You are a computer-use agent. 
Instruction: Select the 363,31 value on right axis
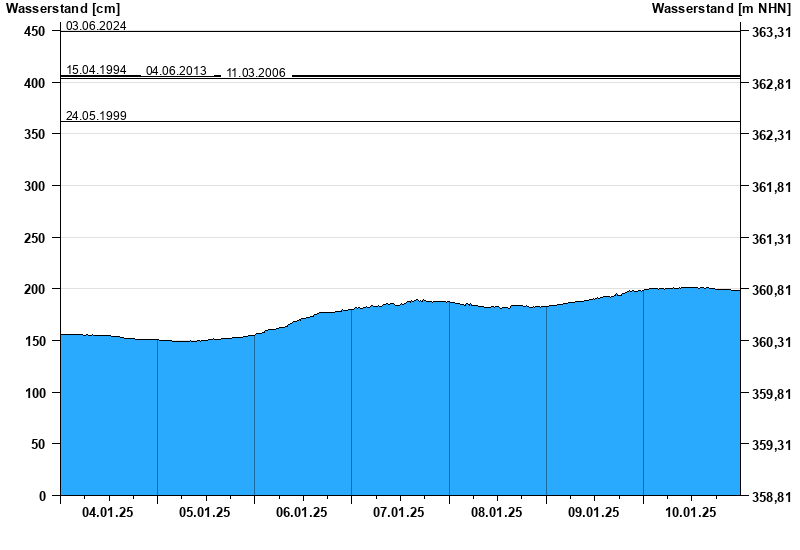(769, 32)
